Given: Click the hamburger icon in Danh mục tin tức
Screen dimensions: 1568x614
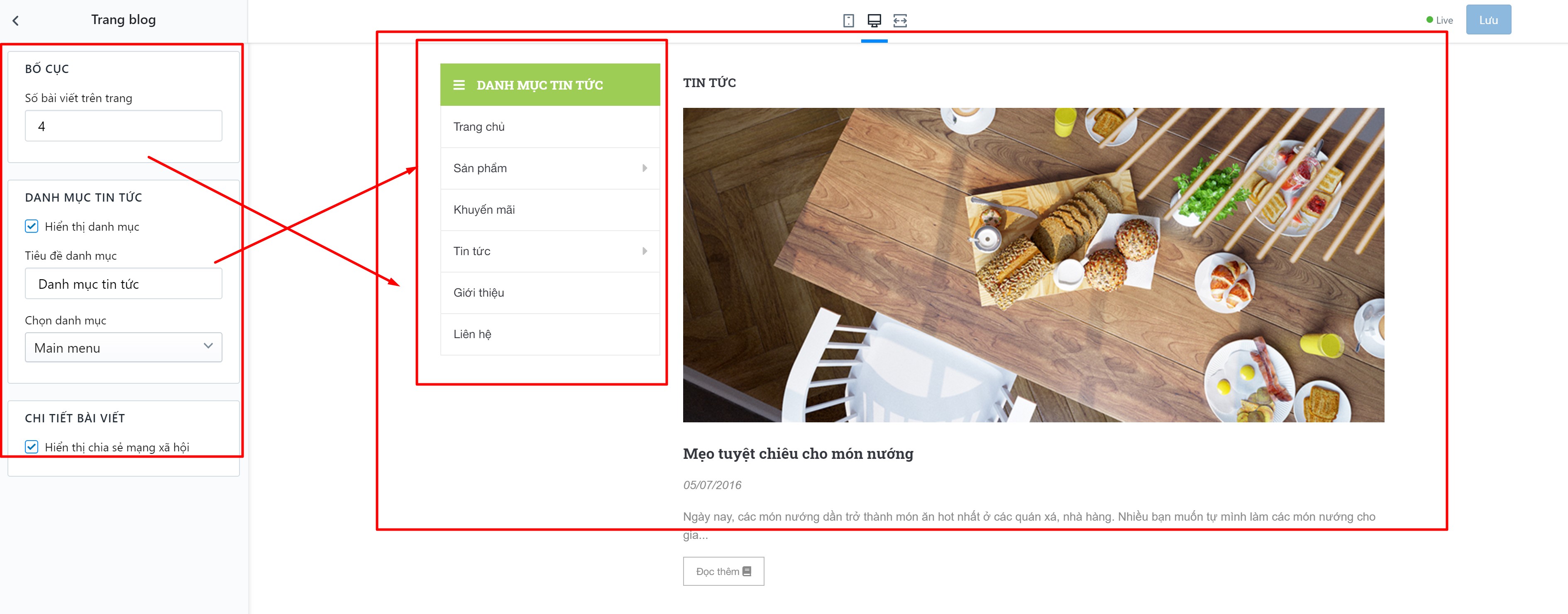Looking at the screenshot, I should [x=459, y=85].
